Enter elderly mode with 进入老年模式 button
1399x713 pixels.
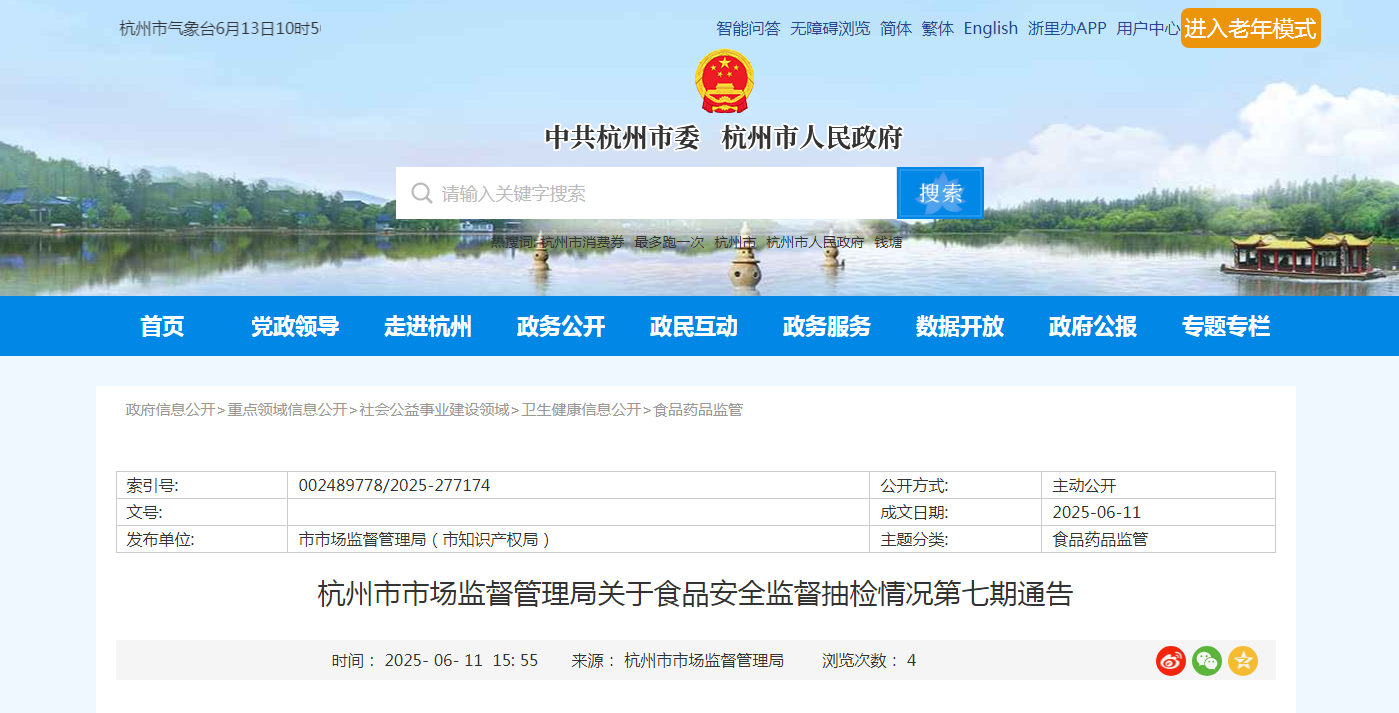pos(1250,28)
